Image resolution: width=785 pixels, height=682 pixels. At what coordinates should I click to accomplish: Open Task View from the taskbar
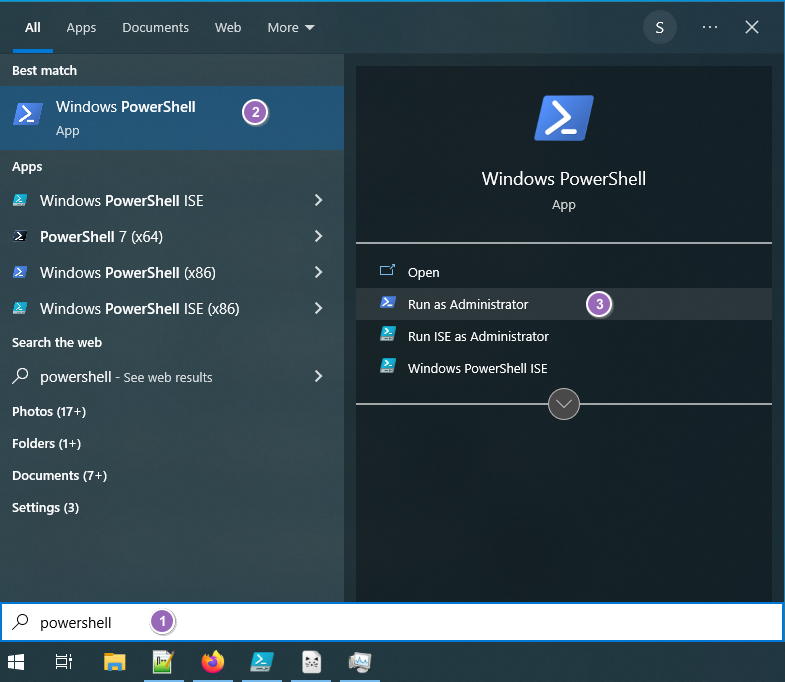tap(64, 661)
